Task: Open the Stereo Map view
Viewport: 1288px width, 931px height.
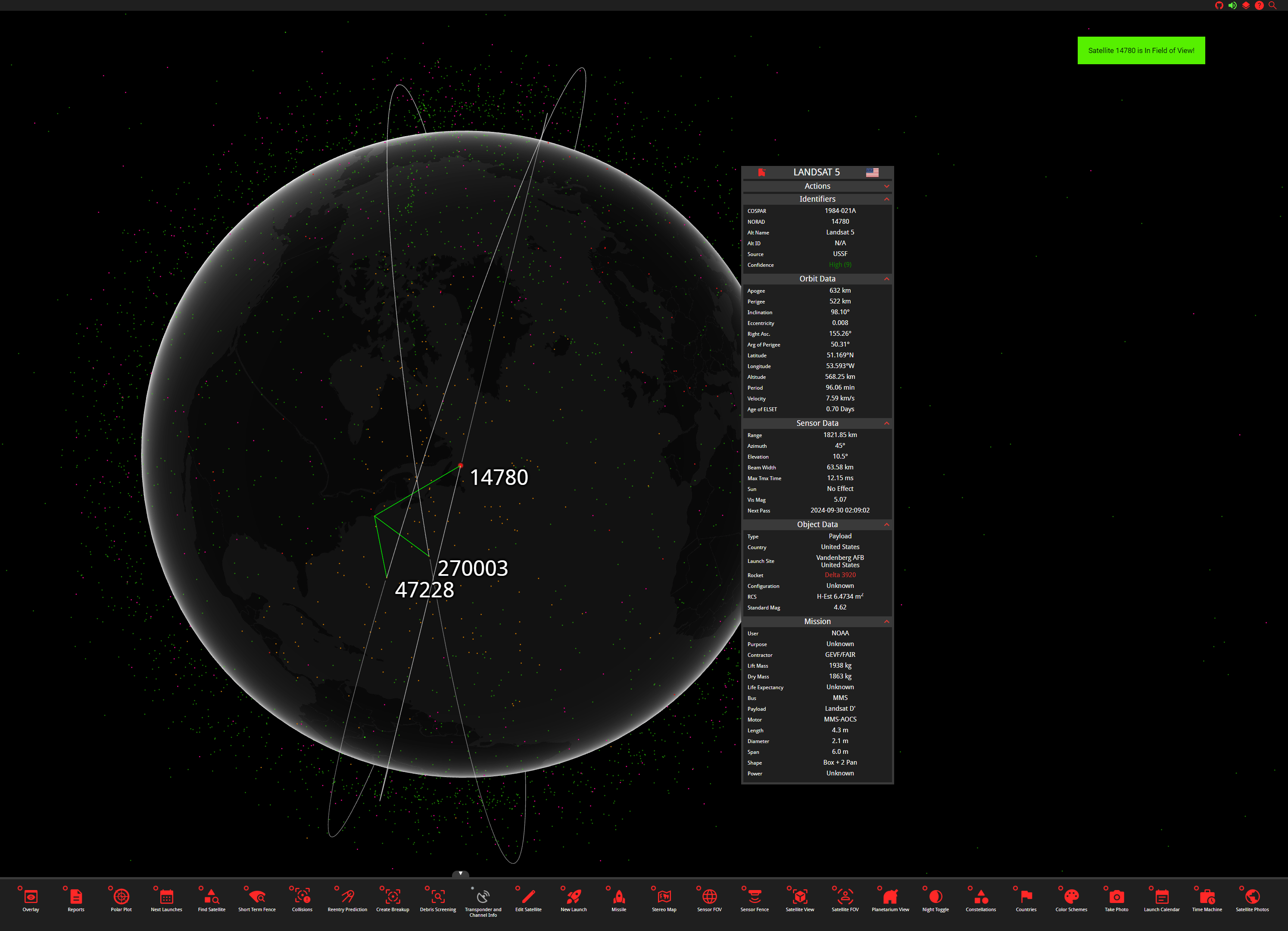Action: [664, 900]
